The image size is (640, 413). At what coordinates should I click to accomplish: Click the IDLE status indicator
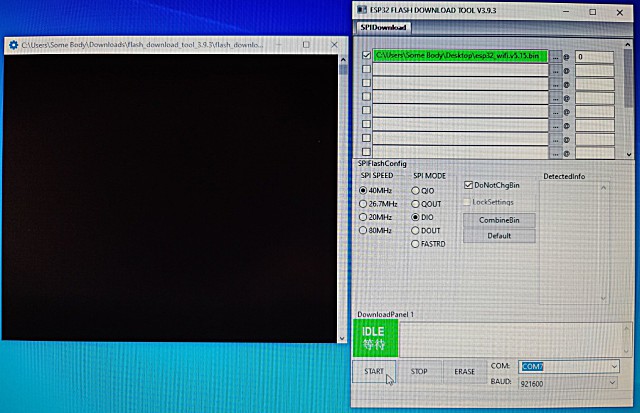[x=375, y=338]
